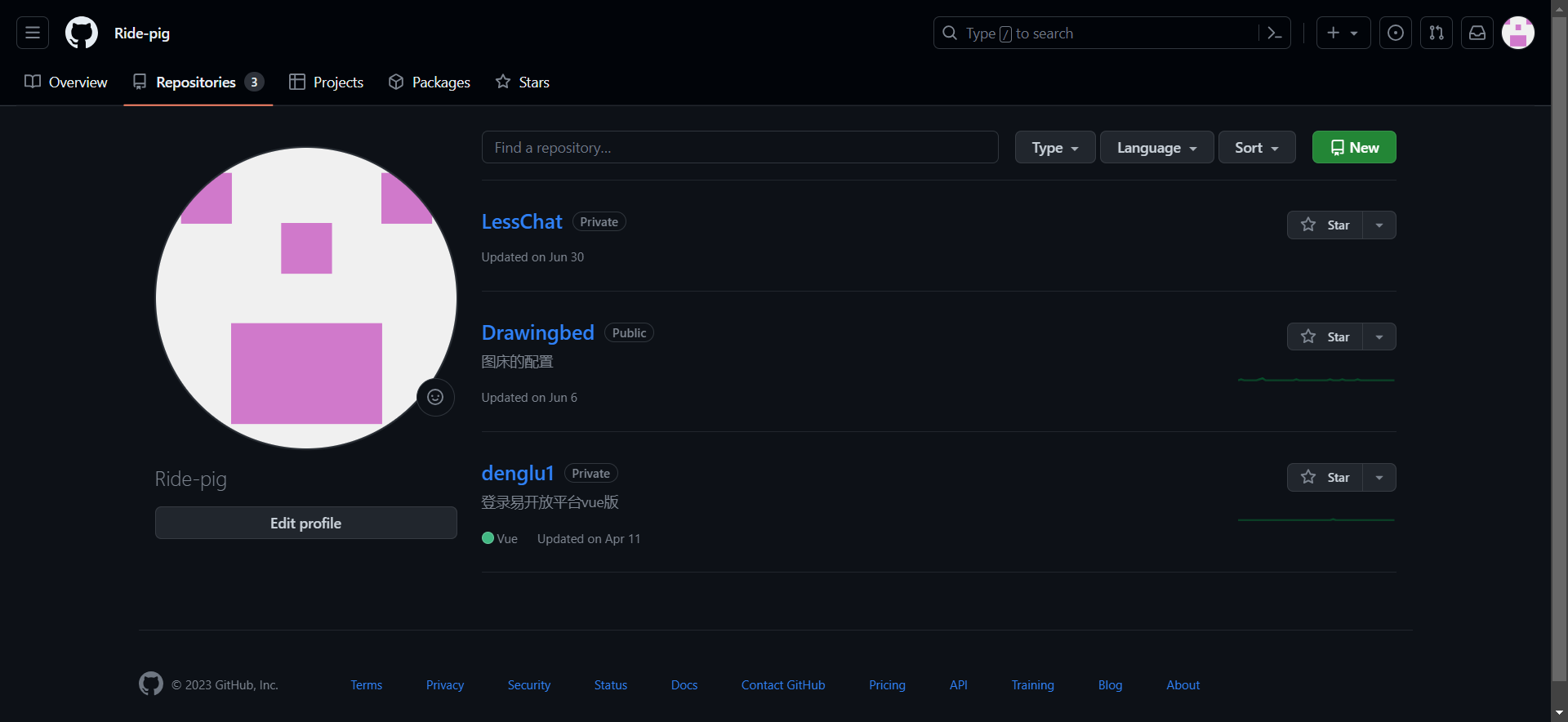
Task: Open the command palette icon
Action: (x=1274, y=33)
